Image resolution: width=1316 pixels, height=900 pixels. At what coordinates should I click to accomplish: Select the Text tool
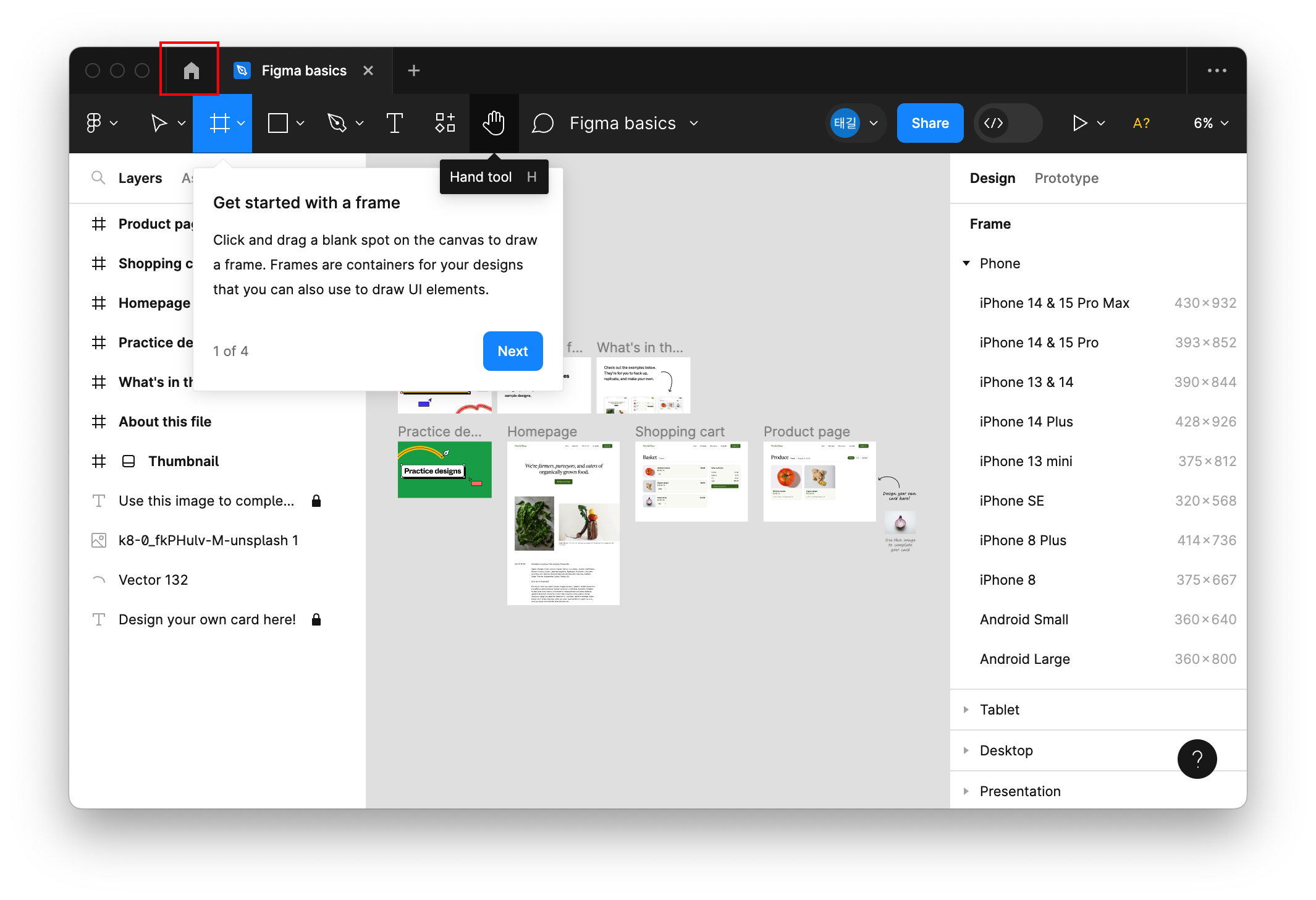(394, 123)
